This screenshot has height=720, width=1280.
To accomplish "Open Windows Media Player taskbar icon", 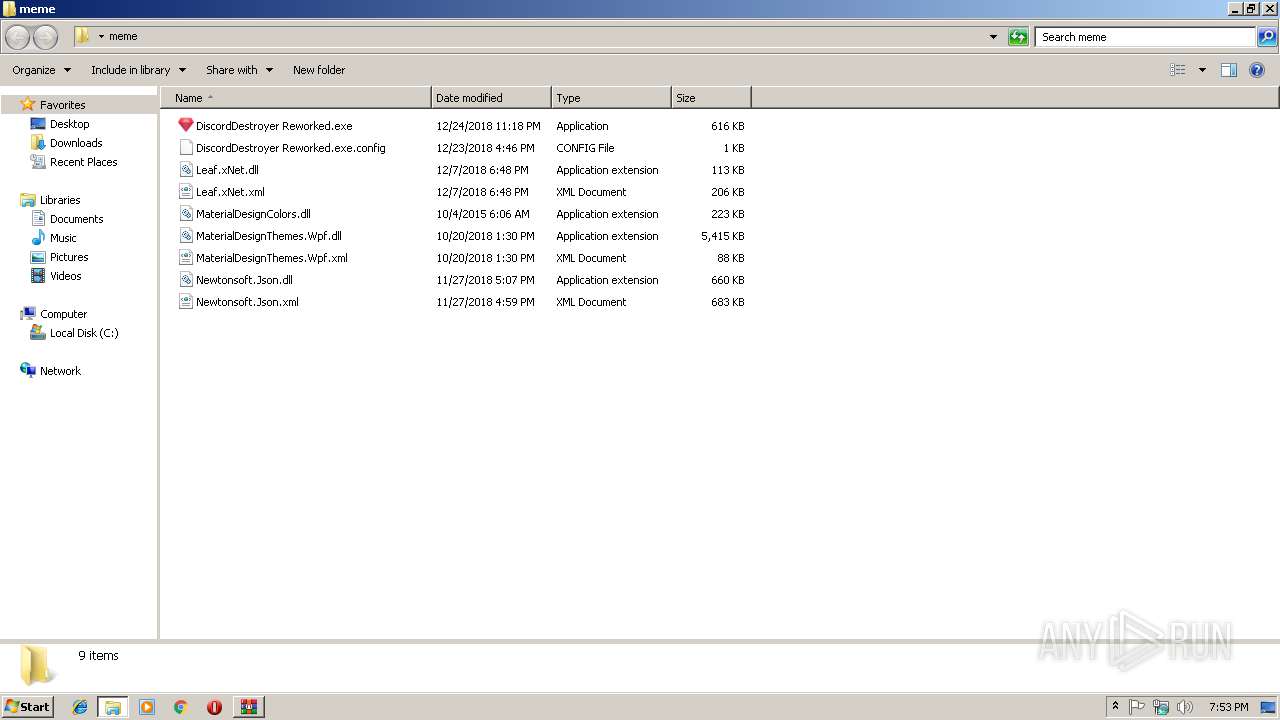I will click(147, 707).
